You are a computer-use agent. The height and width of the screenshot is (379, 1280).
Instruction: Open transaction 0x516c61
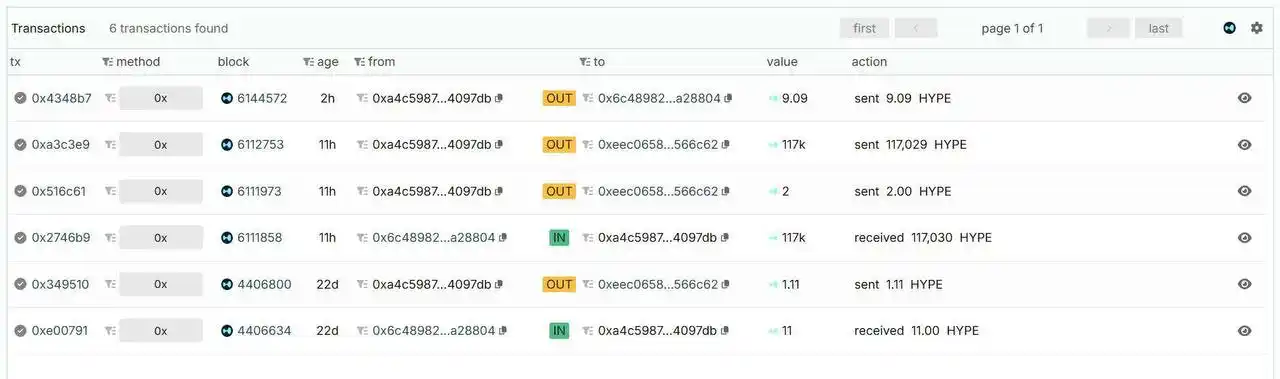tap(59, 191)
